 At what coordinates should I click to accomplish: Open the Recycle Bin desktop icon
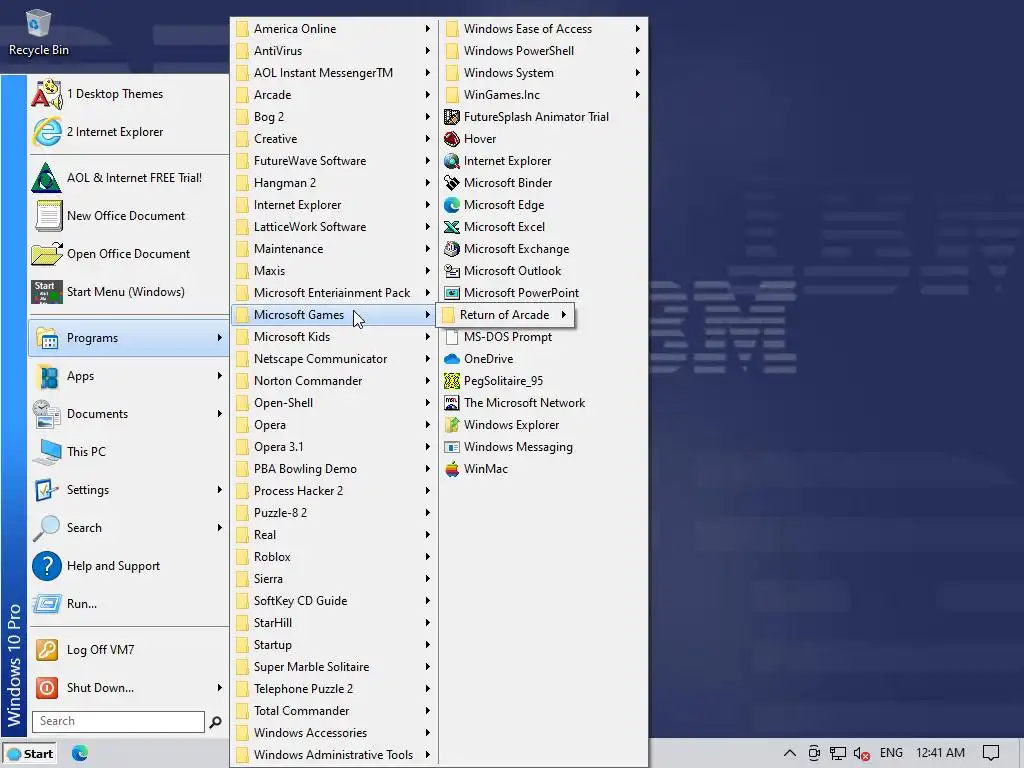[38, 33]
